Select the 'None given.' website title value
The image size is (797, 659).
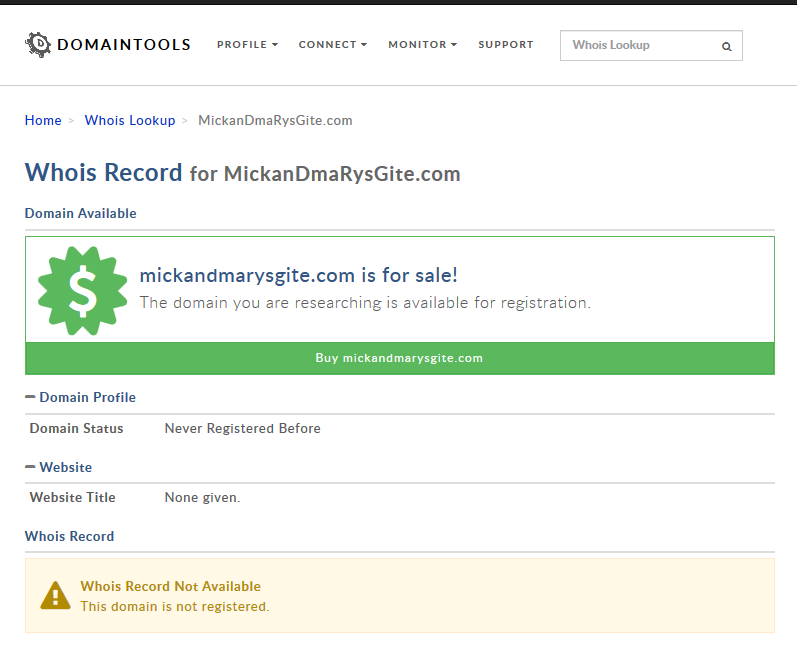[x=202, y=497]
